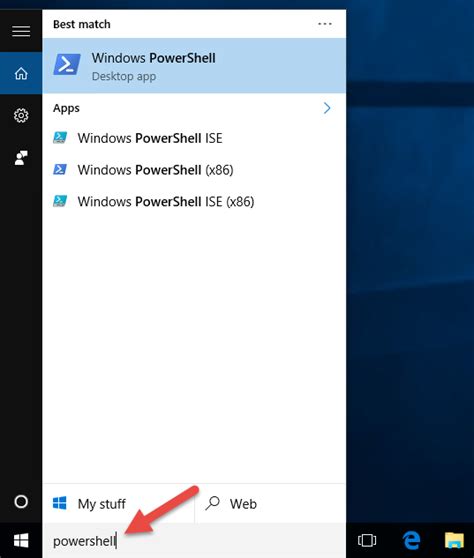Screen dimensions: 474x558
Task: Switch to My stuff search filter
Action: (x=118, y=504)
